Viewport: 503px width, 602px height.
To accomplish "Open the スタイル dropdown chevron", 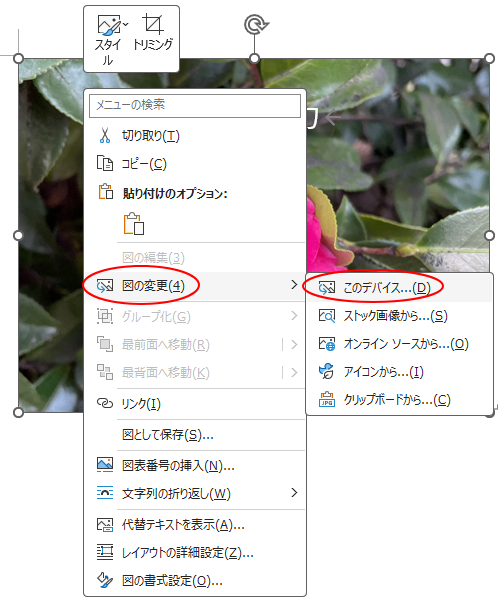I will pos(126,25).
